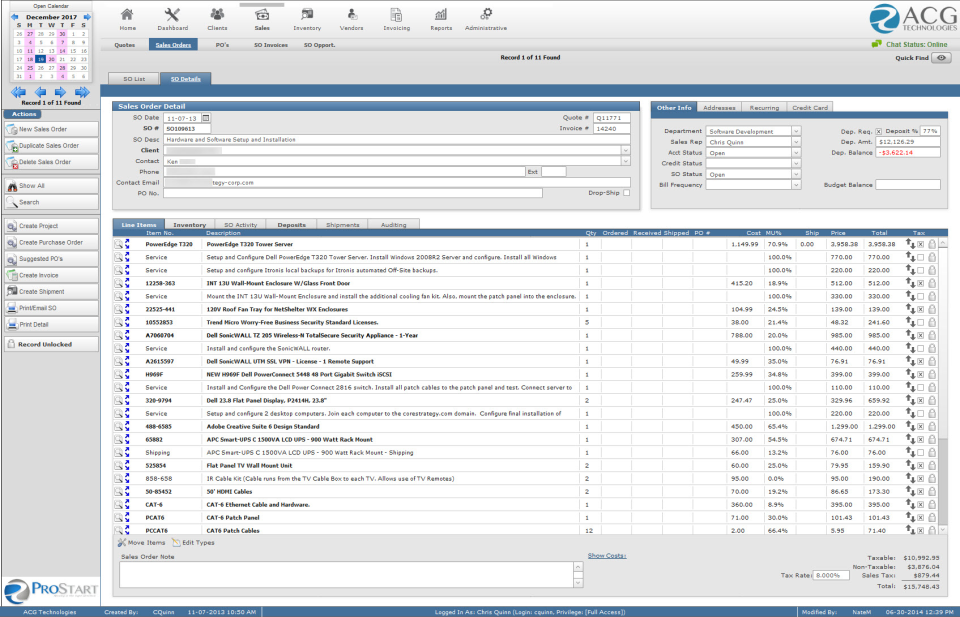960x617 pixels.
Task: Open the Credit Card tab
Action: (x=809, y=108)
